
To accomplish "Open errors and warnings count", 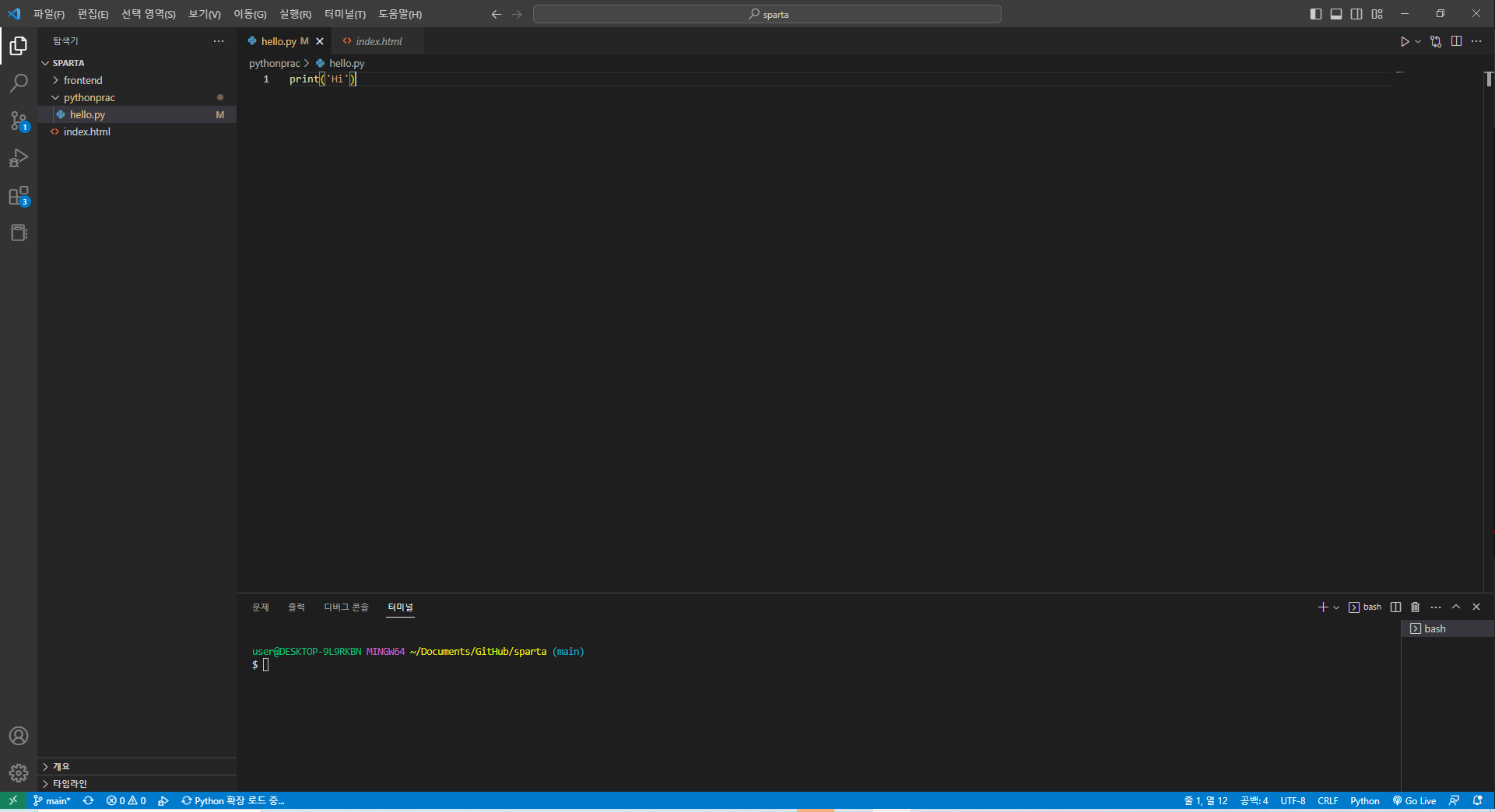I will pyautogui.click(x=126, y=800).
